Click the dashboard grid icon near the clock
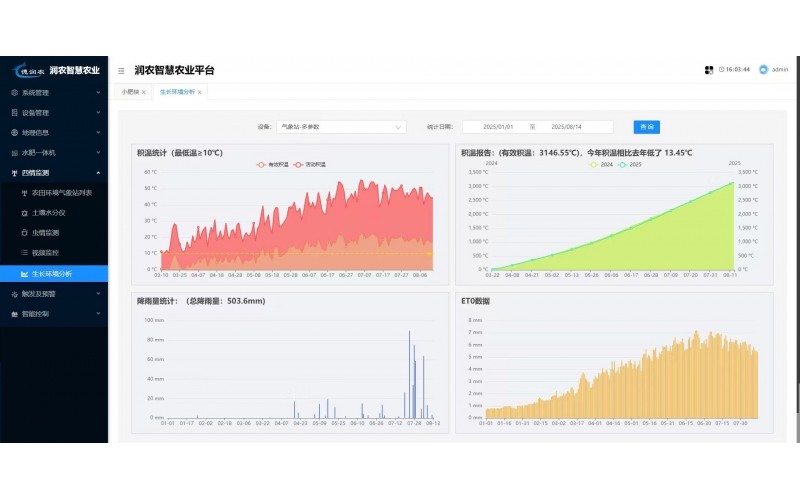The width and height of the screenshot is (800, 500). [709, 70]
